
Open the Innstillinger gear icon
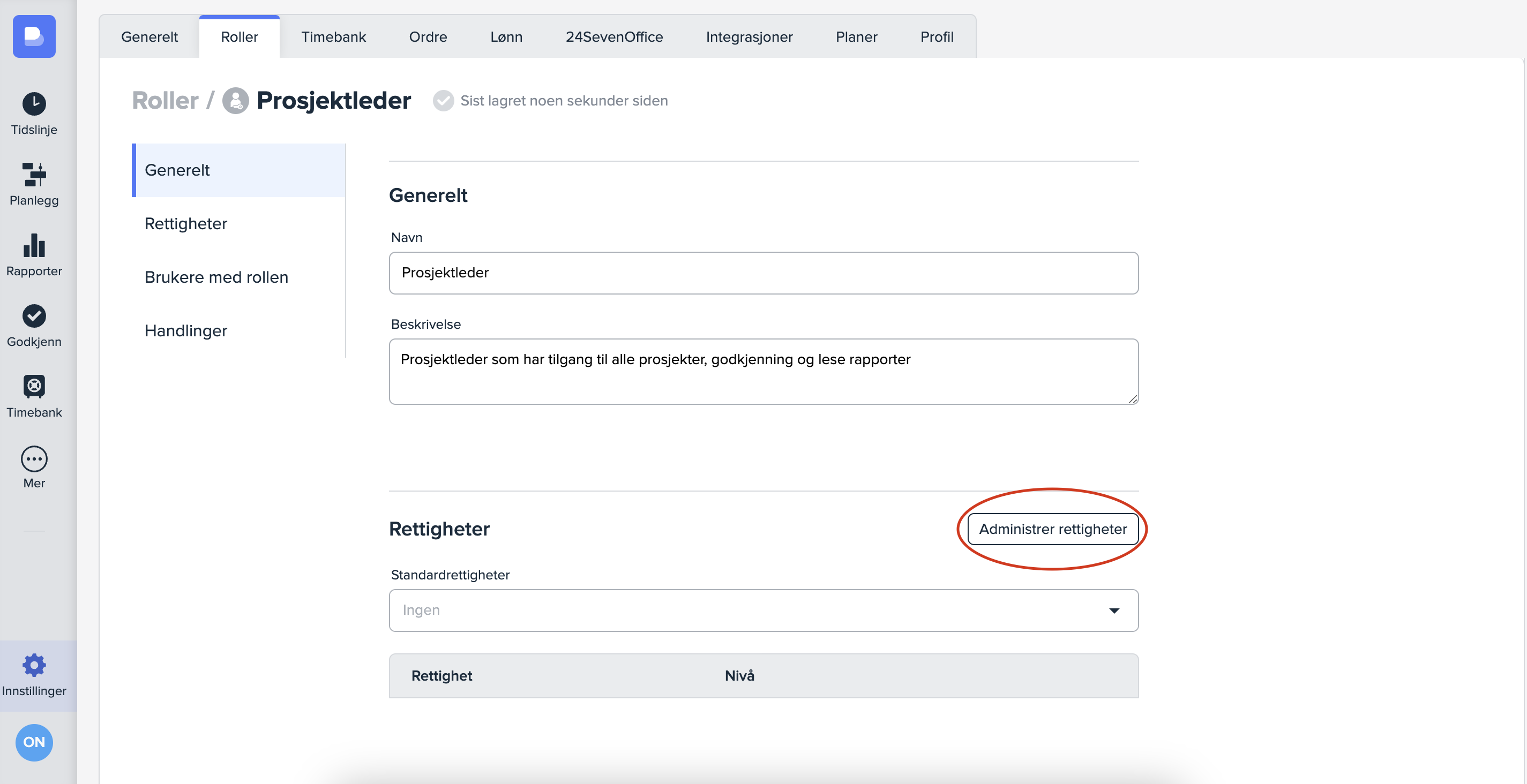[34, 666]
